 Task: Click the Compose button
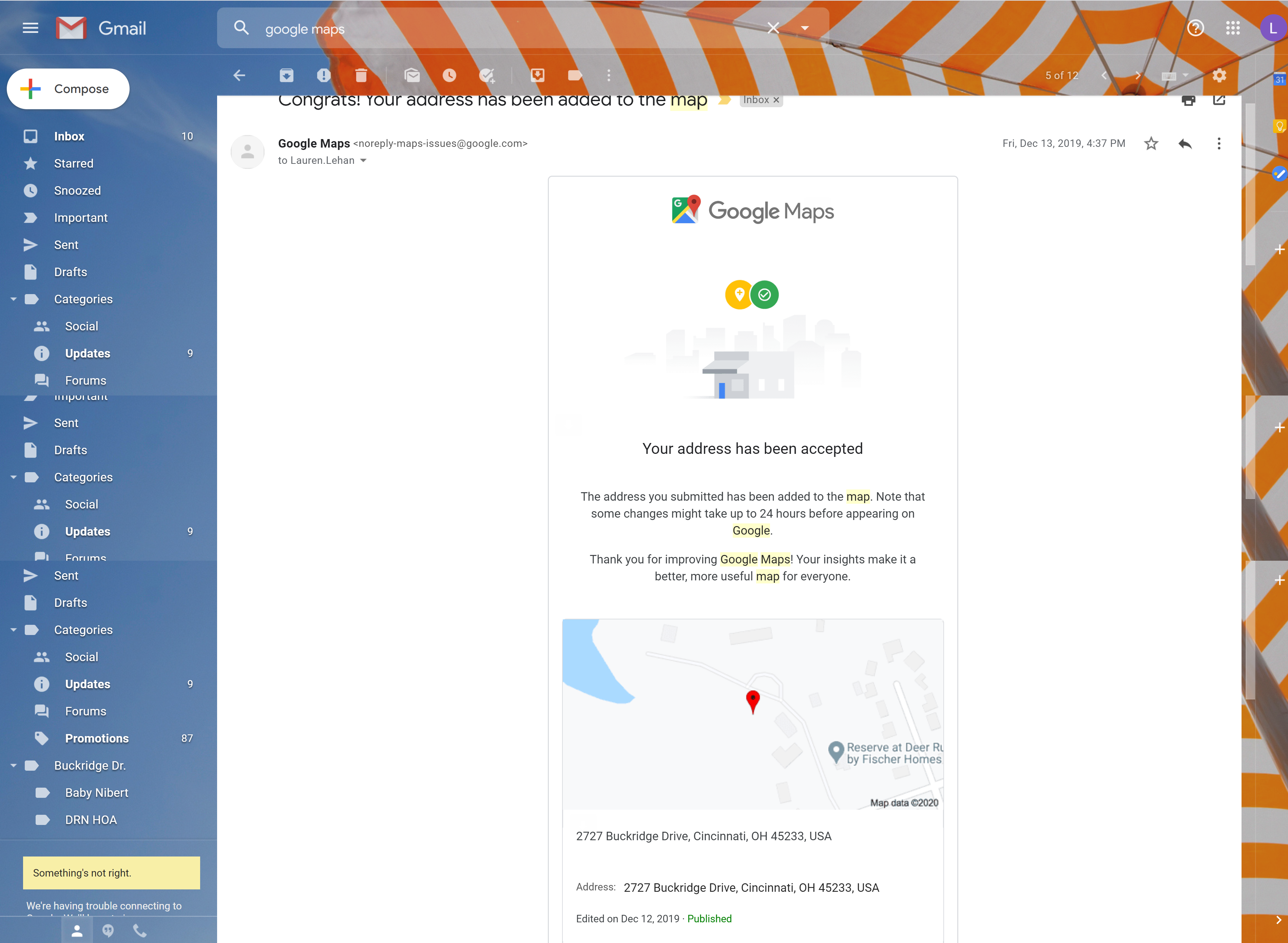click(x=69, y=89)
